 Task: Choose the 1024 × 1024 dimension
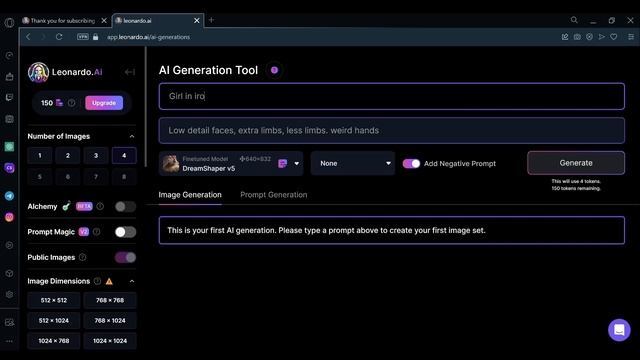pyautogui.click(x=110, y=341)
